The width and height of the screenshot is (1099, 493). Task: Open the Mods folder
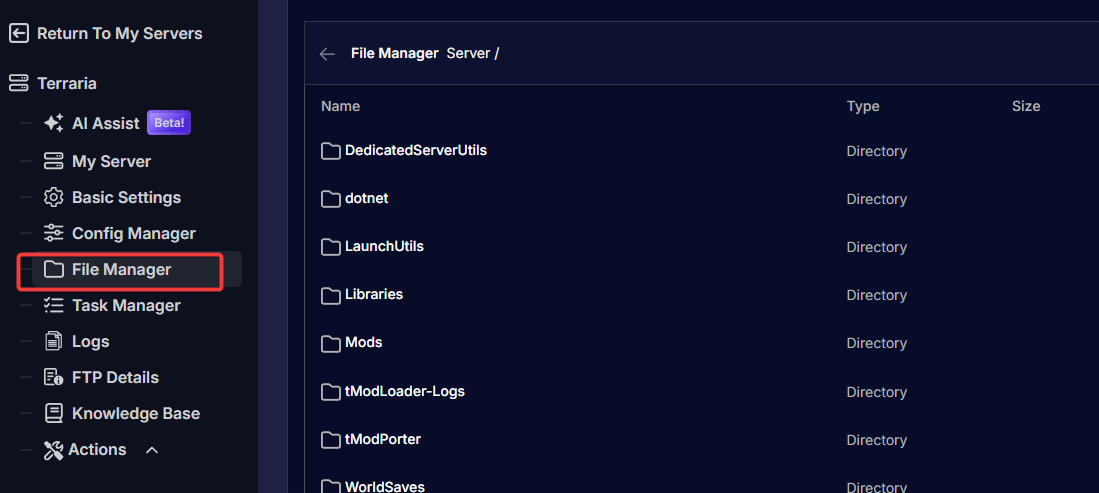coord(363,342)
